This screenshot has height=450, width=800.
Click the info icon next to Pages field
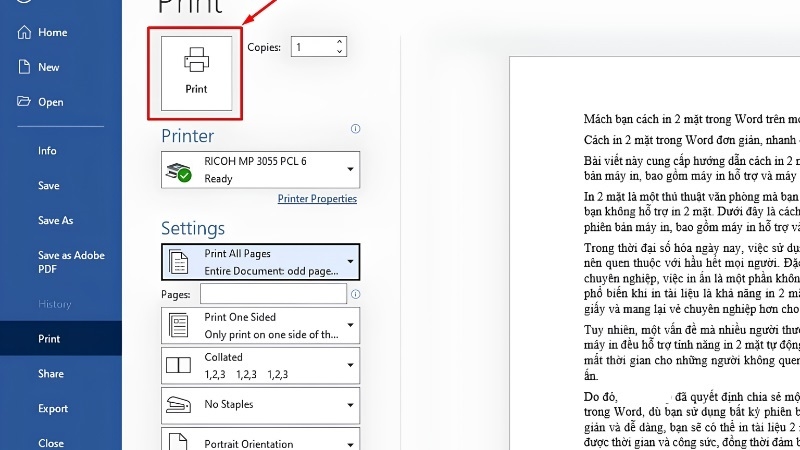(x=356, y=294)
